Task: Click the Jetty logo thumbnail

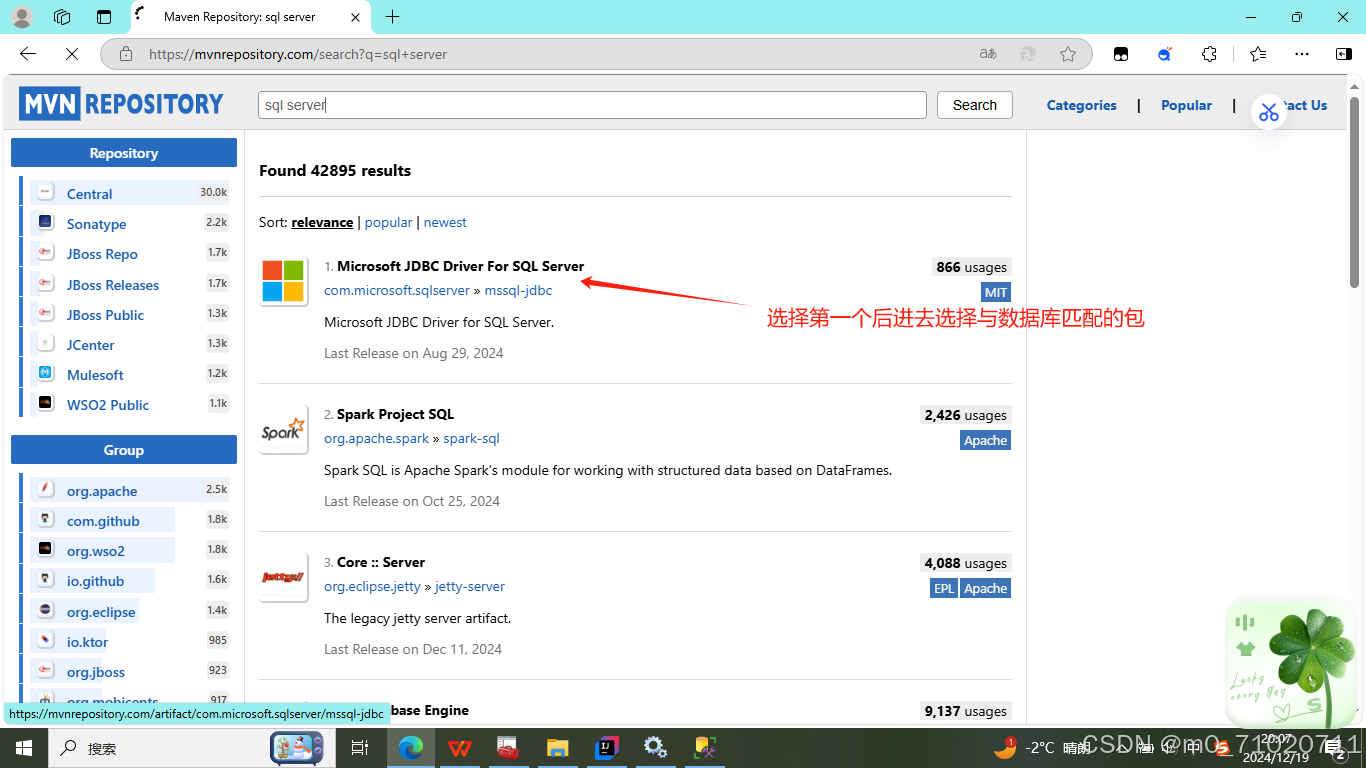Action: [283, 577]
